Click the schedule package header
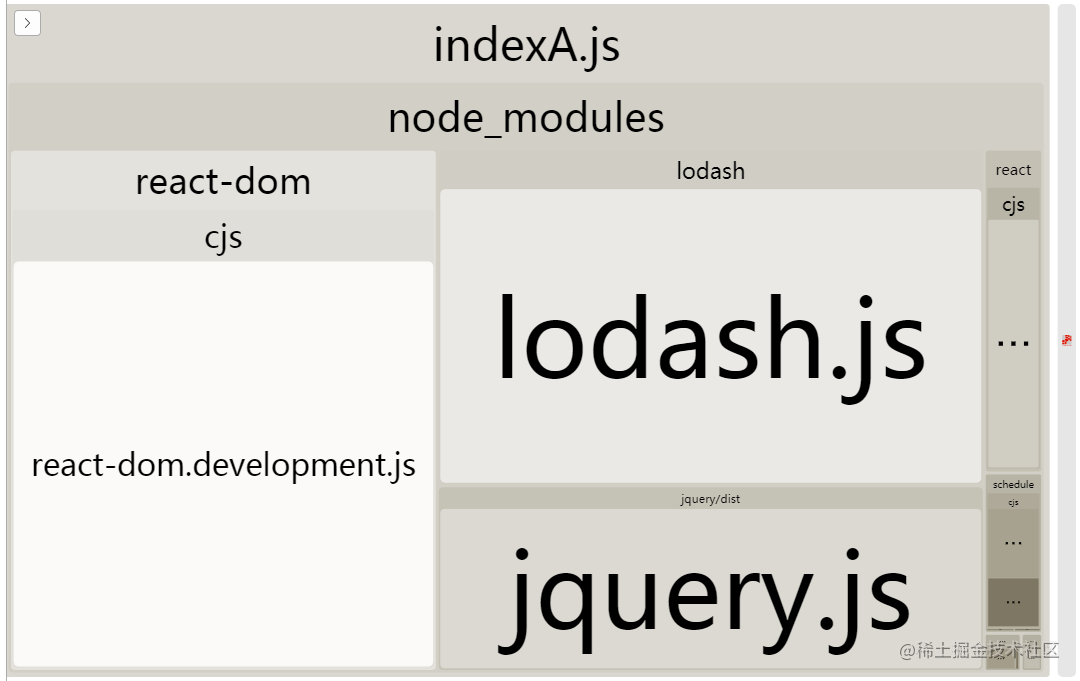1080x681 pixels. point(1013,484)
